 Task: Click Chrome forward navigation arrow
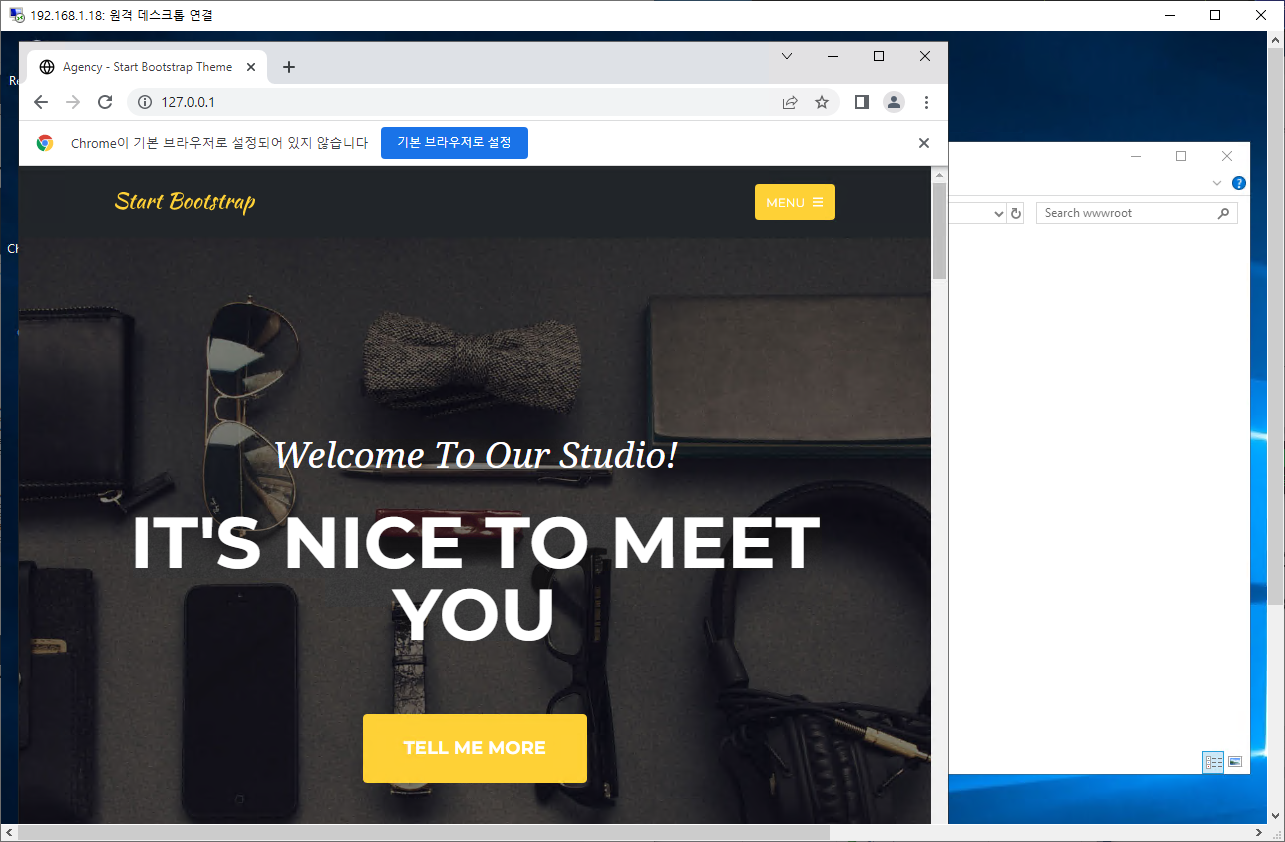[x=73, y=102]
